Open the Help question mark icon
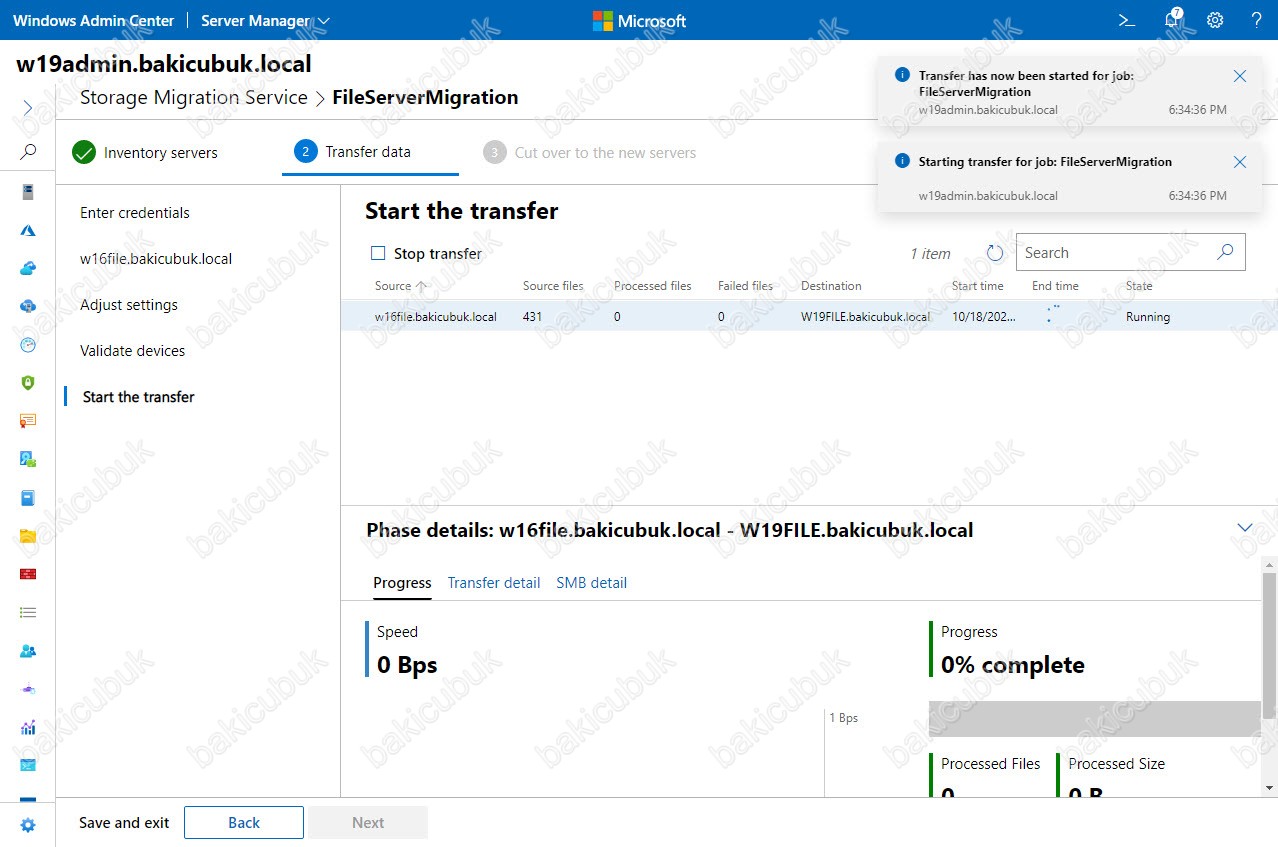This screenshot has width=1278, height=847. tap(1257, 20)
